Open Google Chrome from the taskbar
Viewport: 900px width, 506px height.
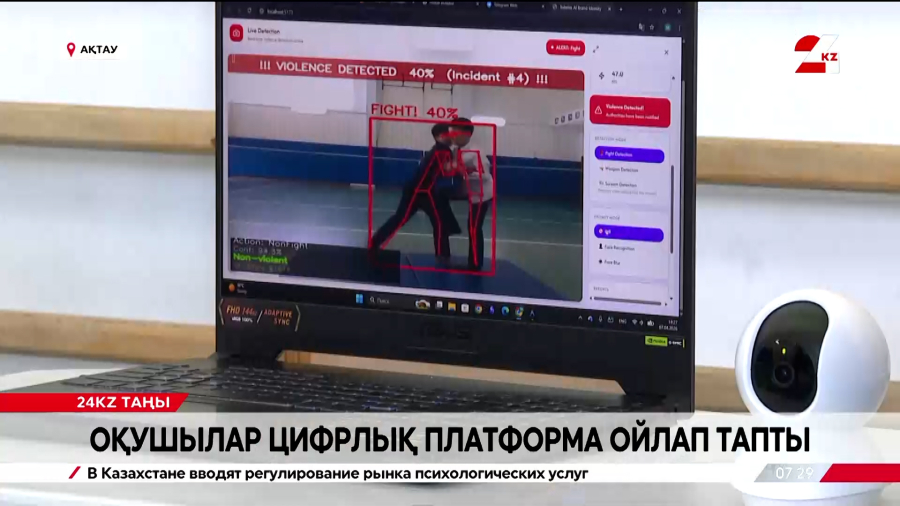(478, 309)
